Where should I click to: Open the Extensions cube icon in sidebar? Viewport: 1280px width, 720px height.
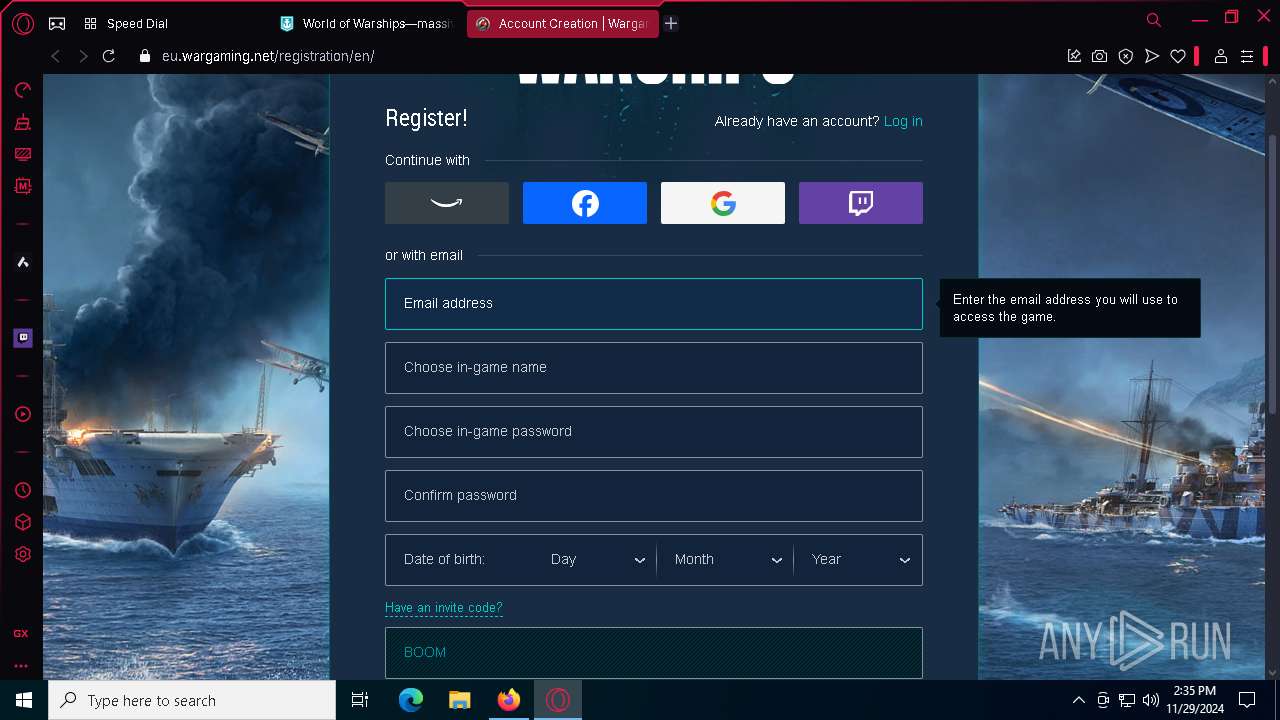(x=22, y=522)
